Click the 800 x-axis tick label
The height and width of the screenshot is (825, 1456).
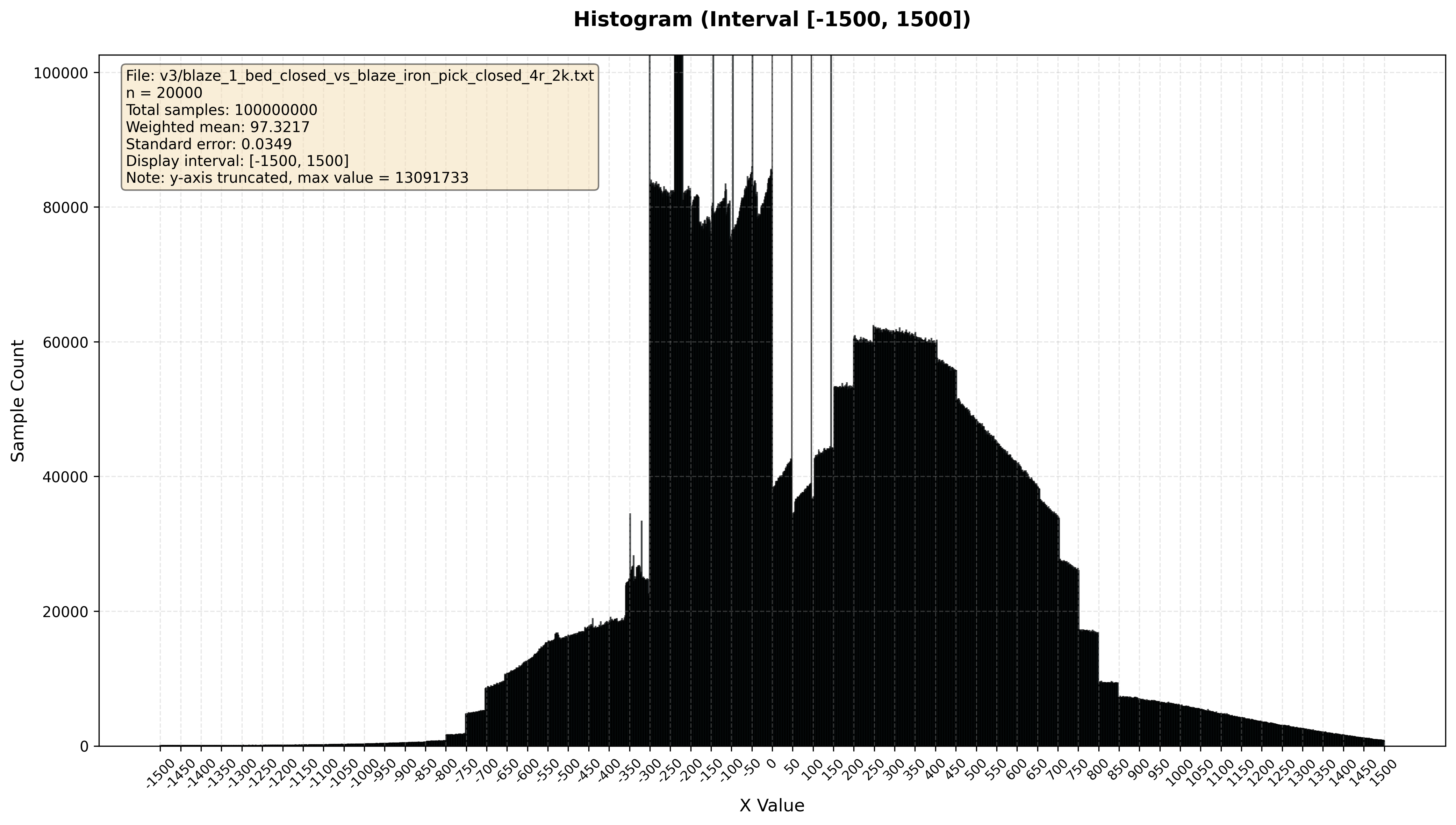(1098, 769)
